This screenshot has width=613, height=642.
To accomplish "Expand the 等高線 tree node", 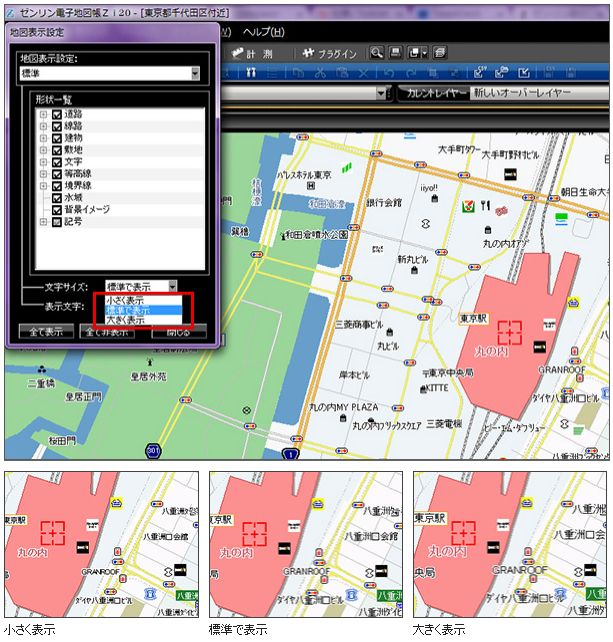I will click(43, 174).
